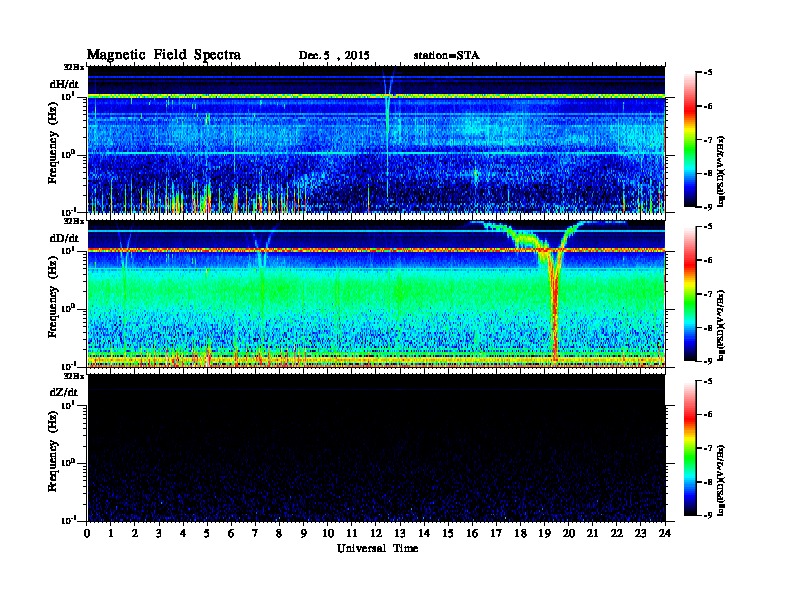This screenshot has height=612, width=792.
Task: Click the dH/dt panel color bar
Action: pos(690,140)
